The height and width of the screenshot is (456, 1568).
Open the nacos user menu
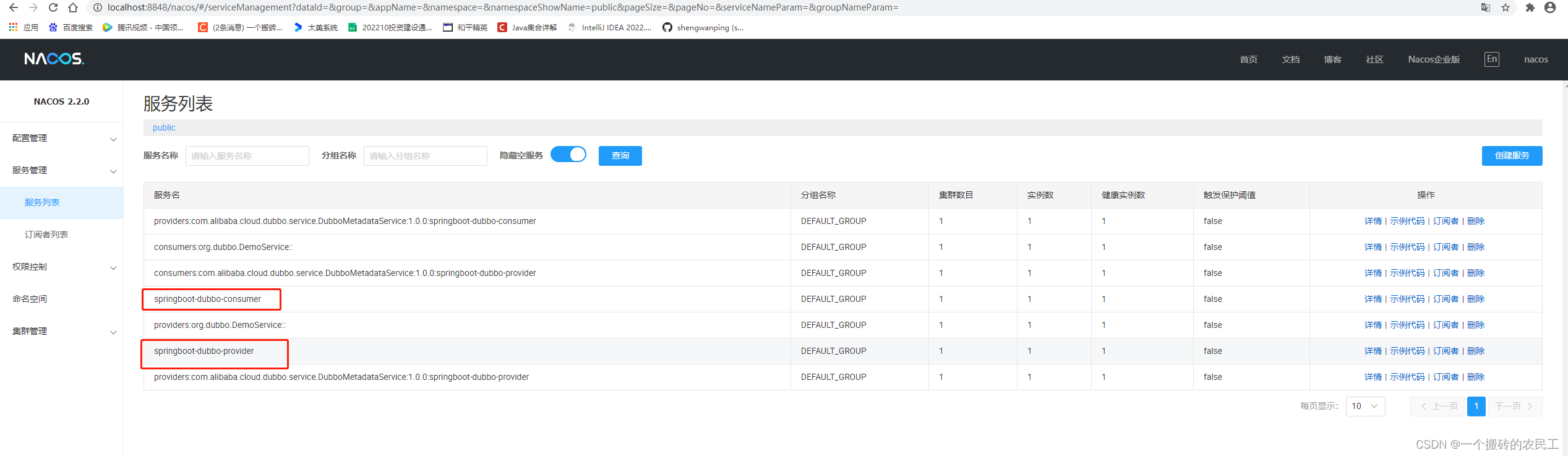tap(1536, 59)
